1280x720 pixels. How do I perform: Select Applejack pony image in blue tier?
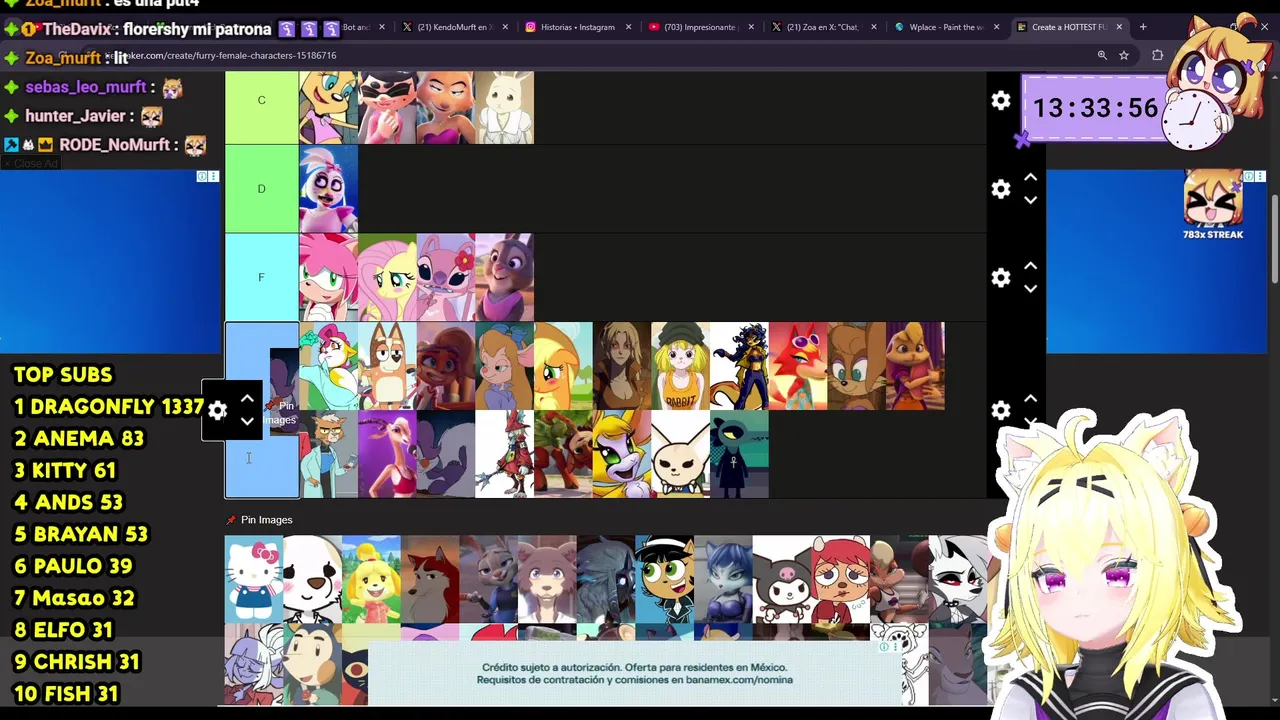tap(564, 366)
